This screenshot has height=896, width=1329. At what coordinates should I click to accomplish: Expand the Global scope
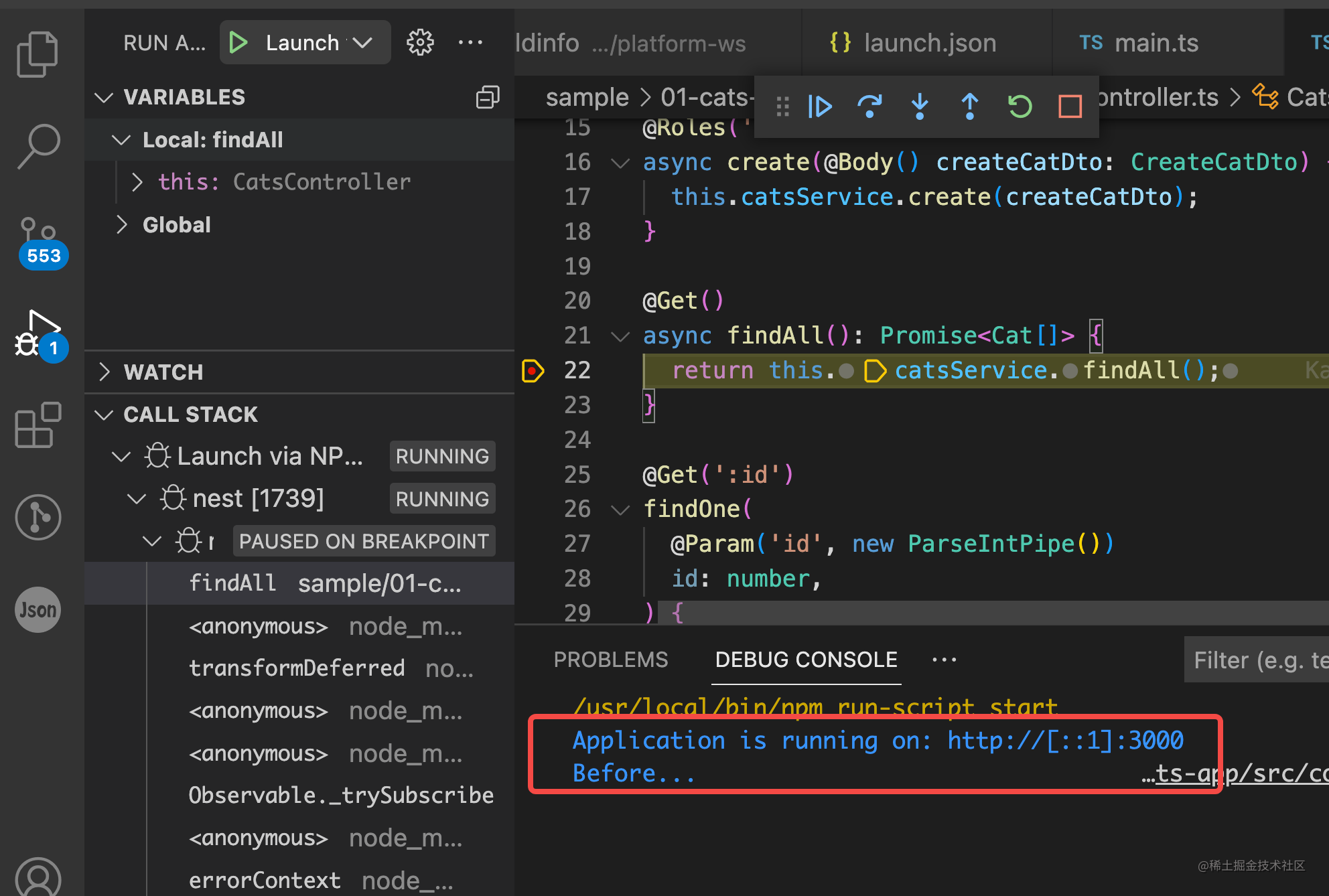(x=121, y=225)
